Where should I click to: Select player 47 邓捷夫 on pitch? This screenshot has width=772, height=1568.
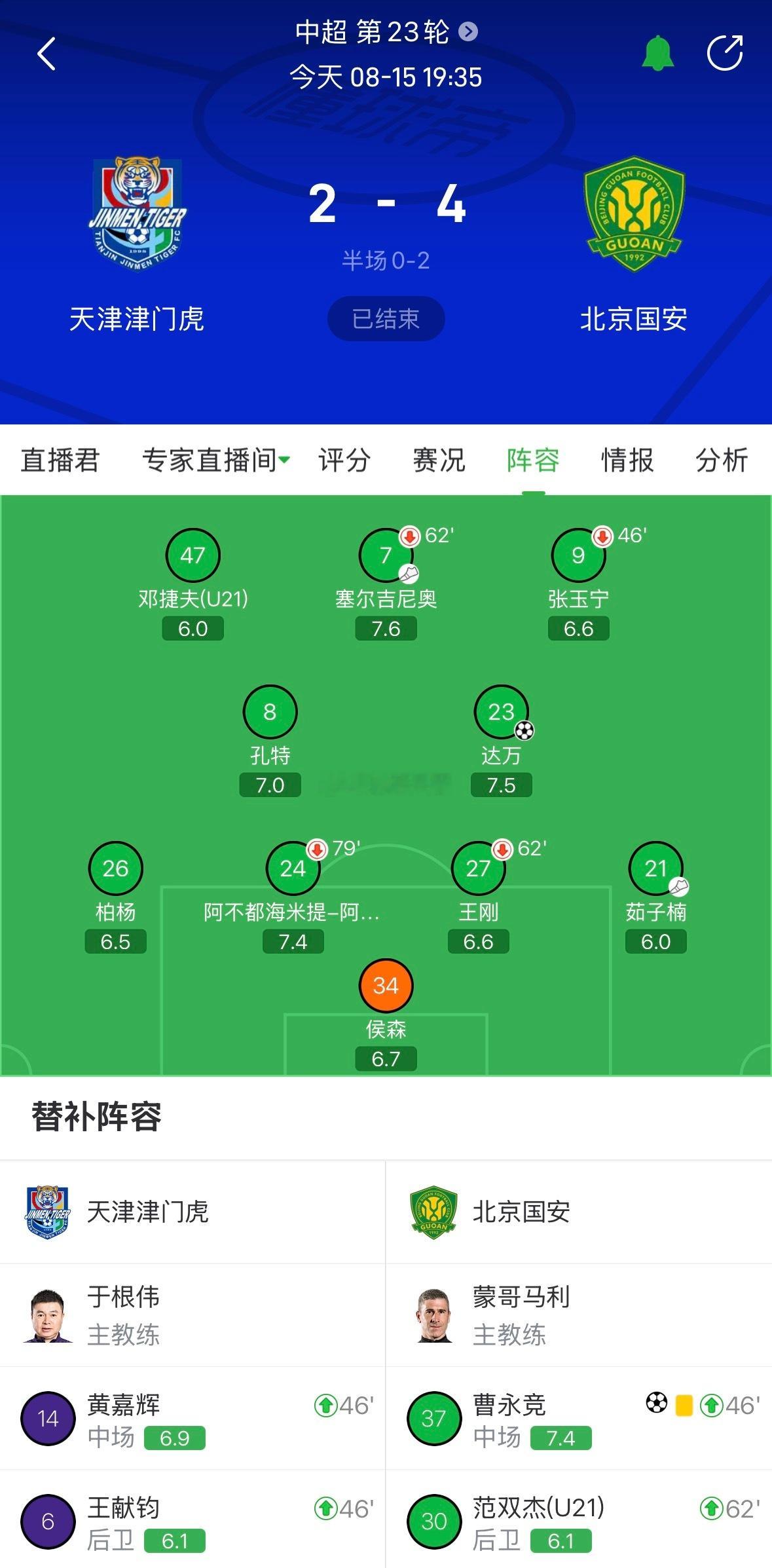(x=193, y=555)
